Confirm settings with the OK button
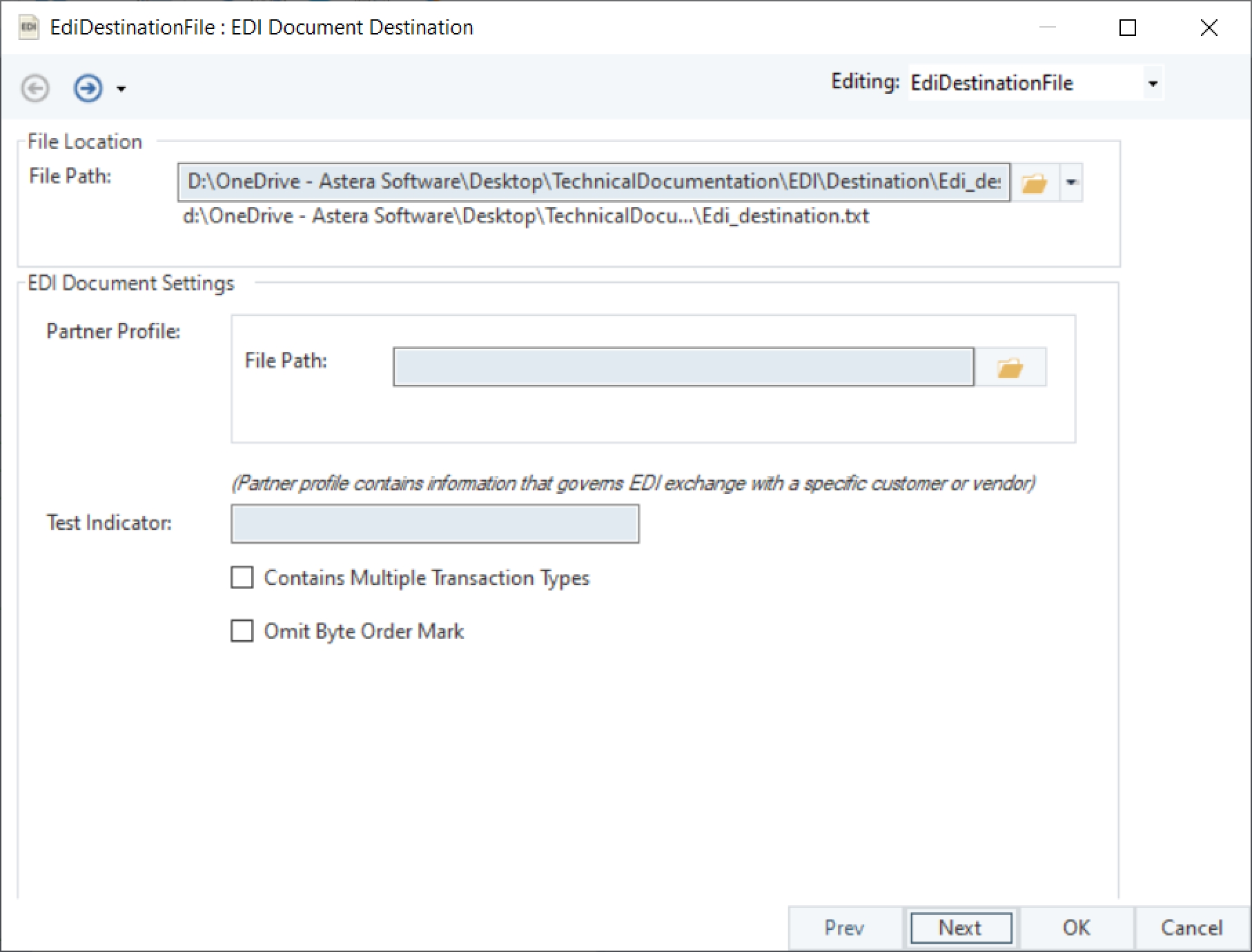The image size is (1252, 952). pos(1076,928)
